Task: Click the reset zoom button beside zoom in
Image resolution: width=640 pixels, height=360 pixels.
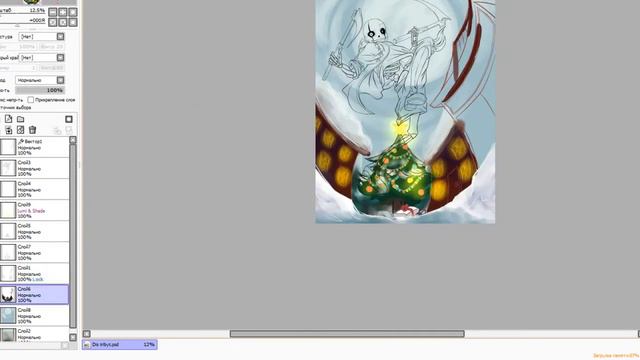Action: tap(73, 12)
